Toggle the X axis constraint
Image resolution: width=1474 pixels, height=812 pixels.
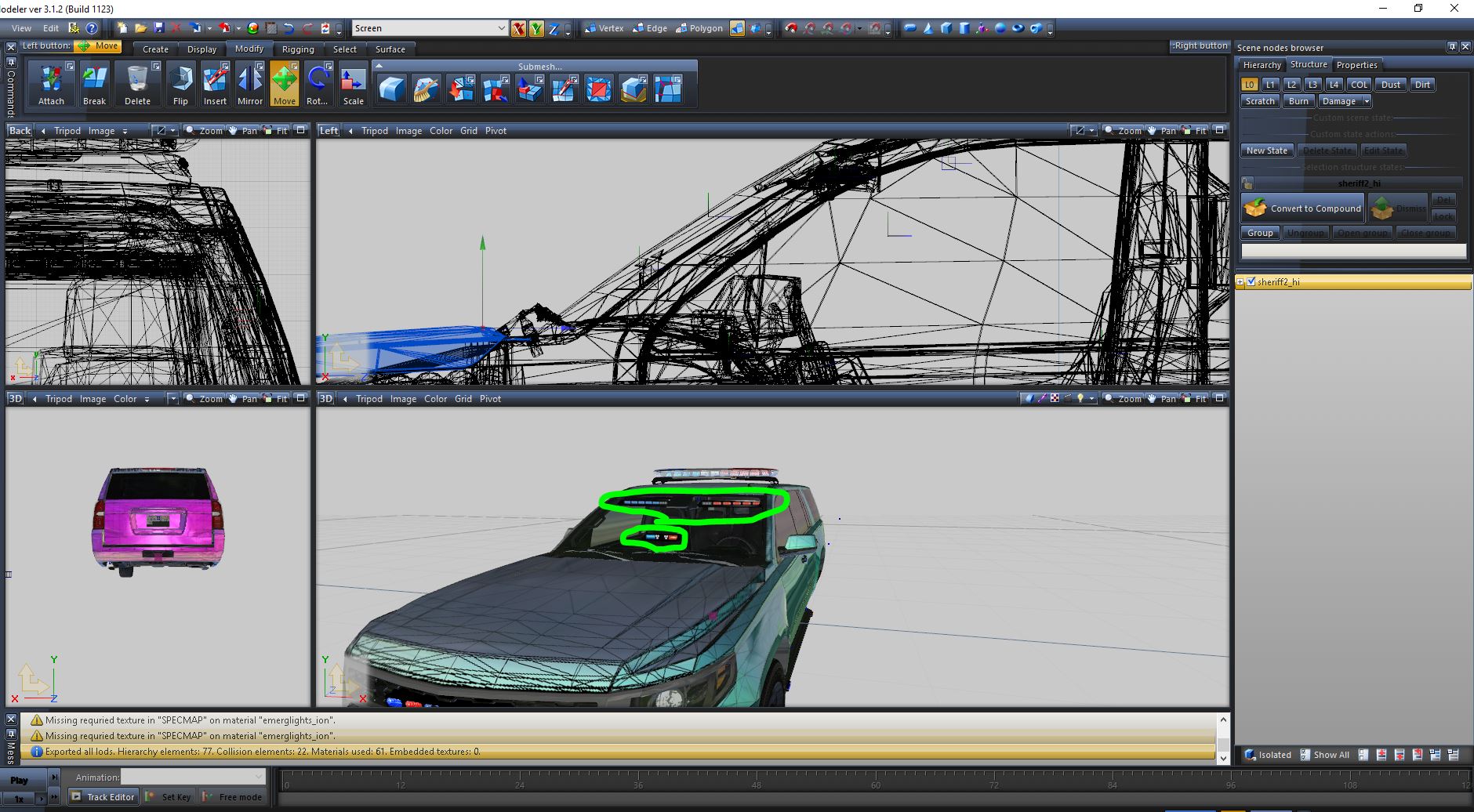(518, 29)
